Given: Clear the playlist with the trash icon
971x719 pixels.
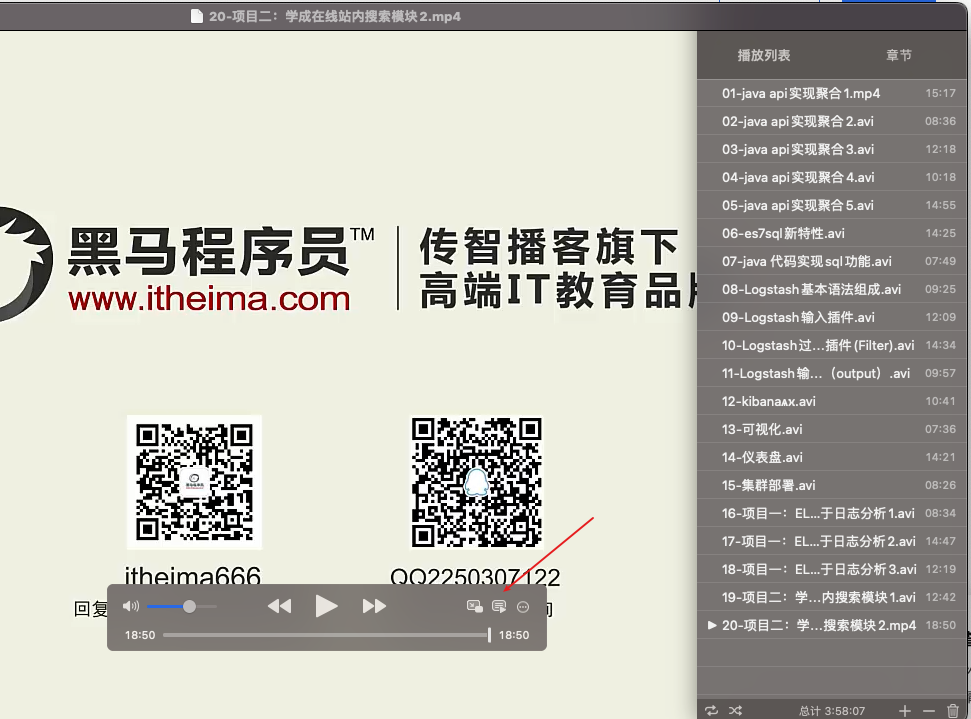Looking at the screenshot, I should pos(952,710).
